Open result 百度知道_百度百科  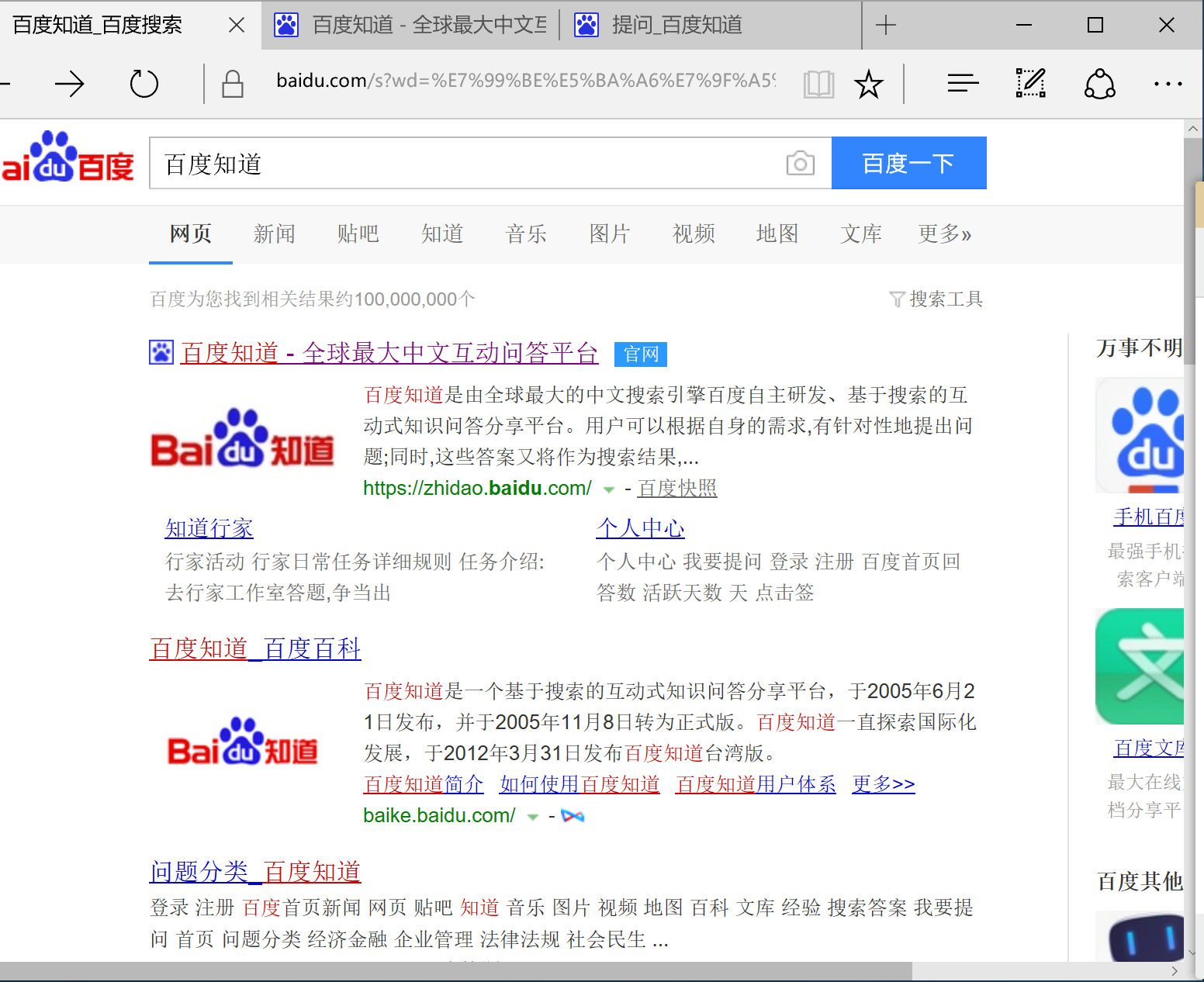[x=255, y=648]
